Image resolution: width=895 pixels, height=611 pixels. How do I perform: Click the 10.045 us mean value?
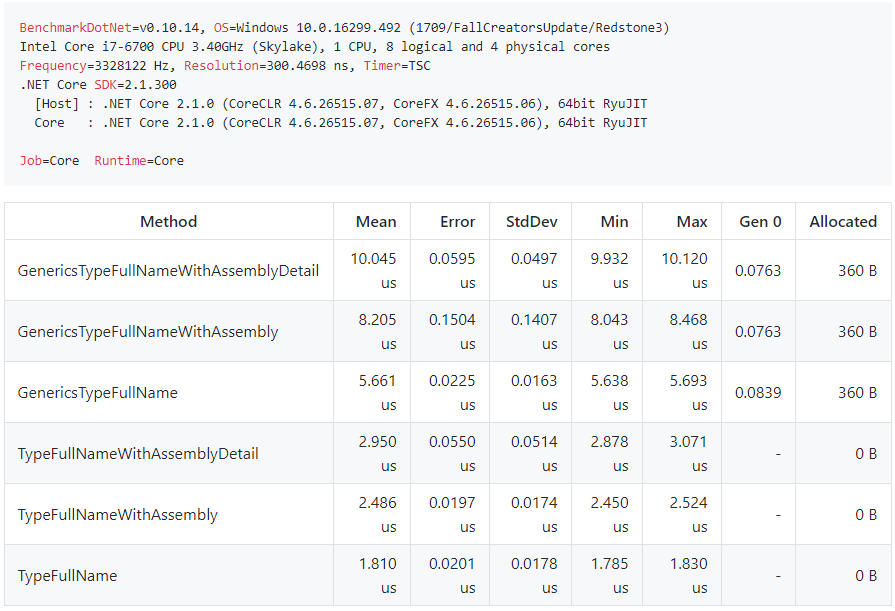[x=373, y=271]
